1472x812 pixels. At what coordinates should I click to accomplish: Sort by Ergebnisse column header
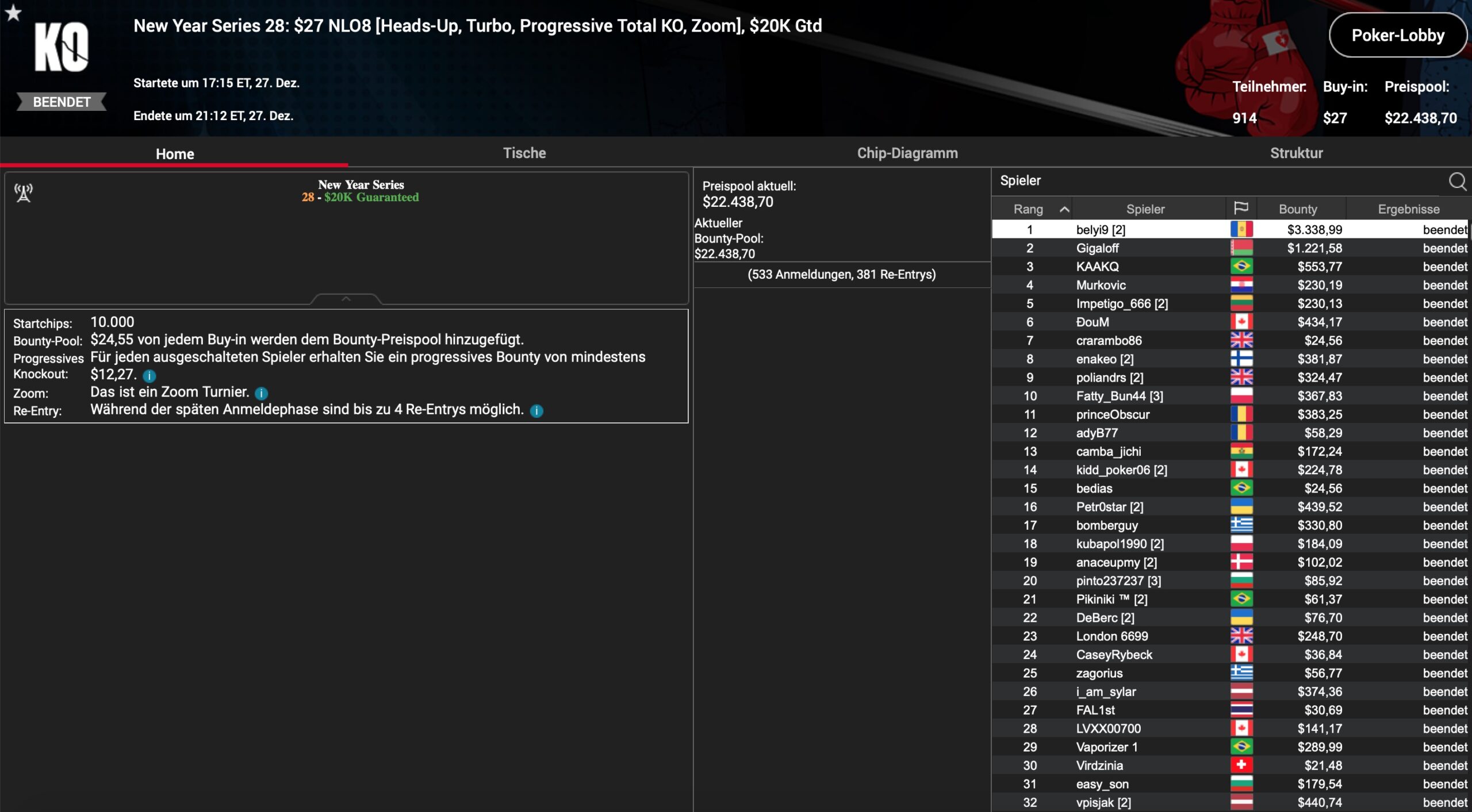[1408, 209]
